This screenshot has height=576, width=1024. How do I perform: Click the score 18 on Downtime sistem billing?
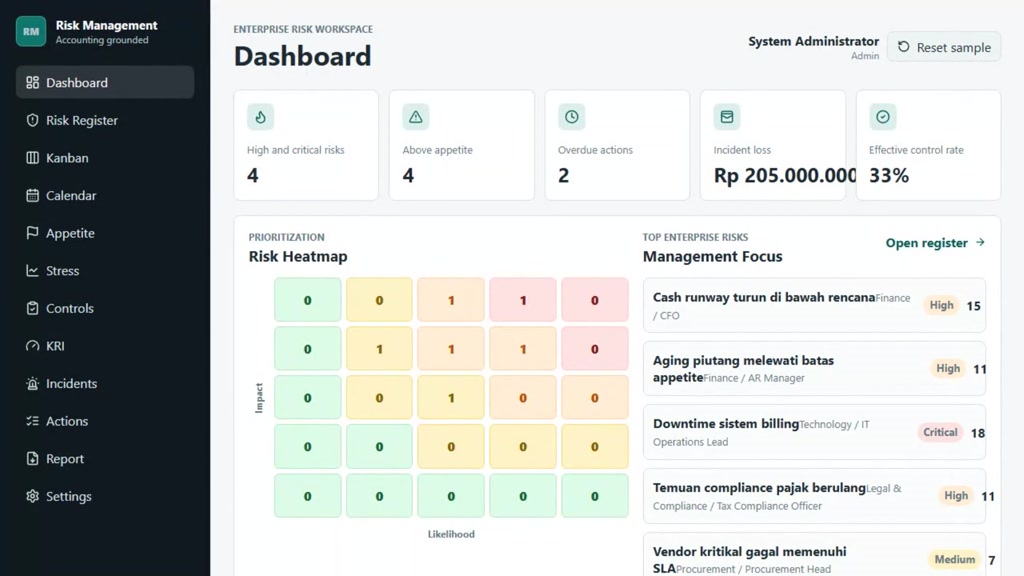[x=978, y=433]
